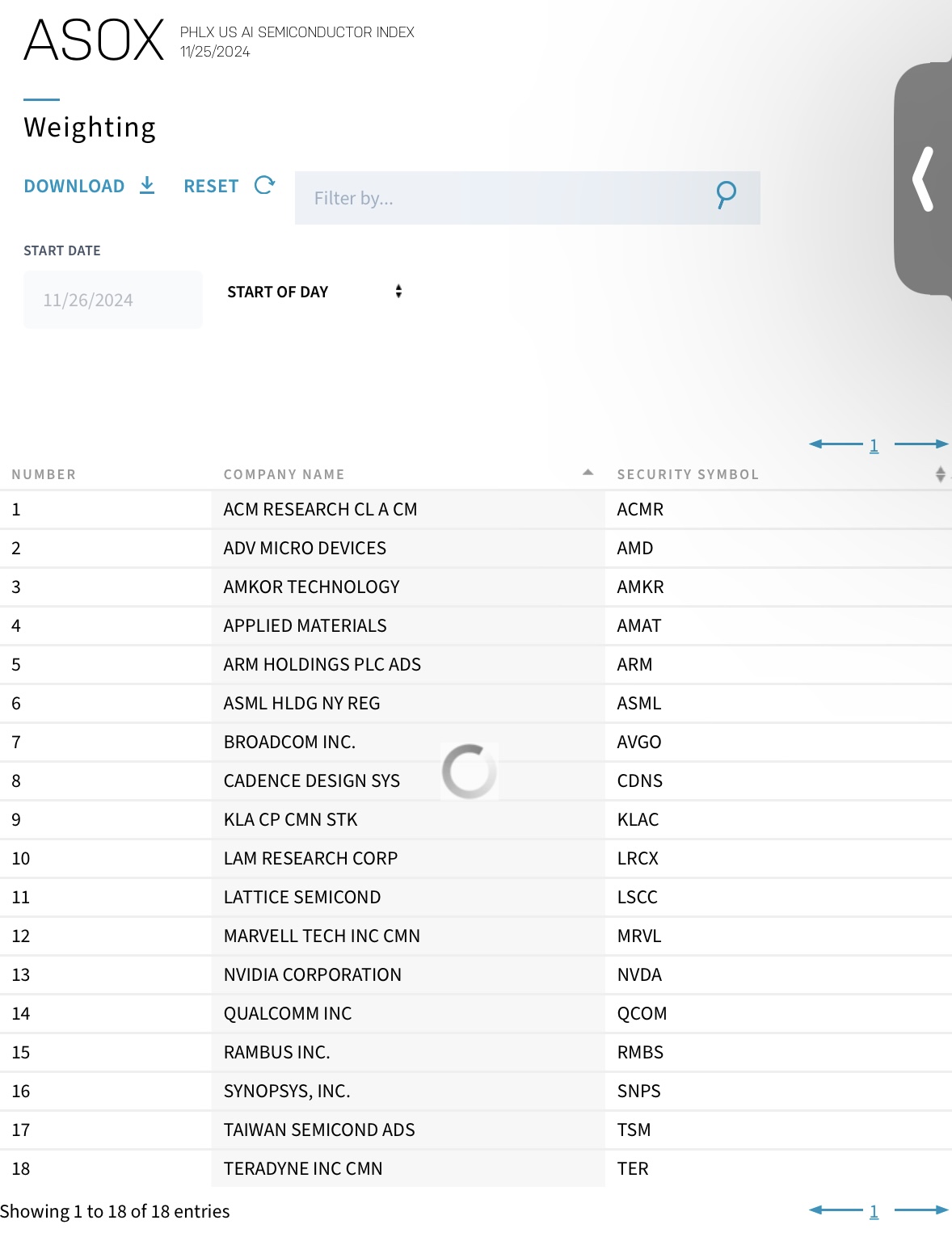This screenshot has width=952, height=1237.
Task: Click the TSM symbol cell
Action: (x=778, y=1130)
